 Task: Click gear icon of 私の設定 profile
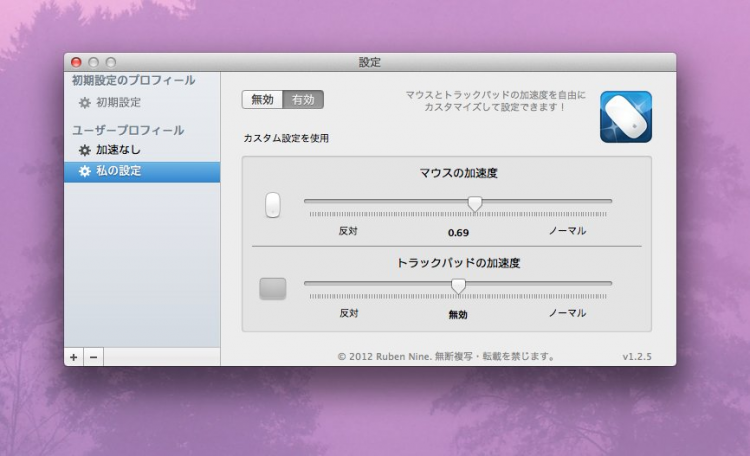pos(85,171)
